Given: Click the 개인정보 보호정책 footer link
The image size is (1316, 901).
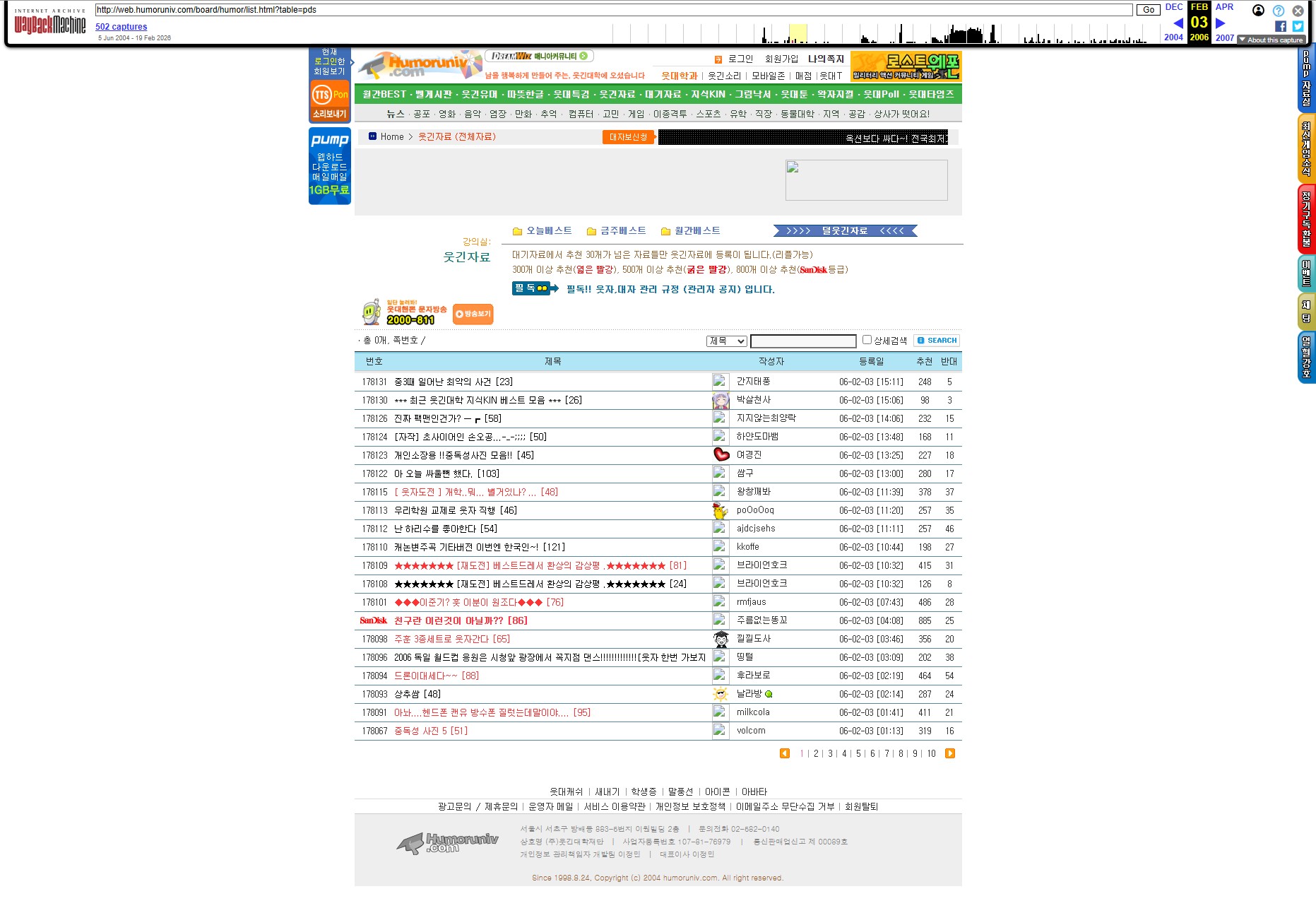Looking at the screenshot, I should click(690, 806).
